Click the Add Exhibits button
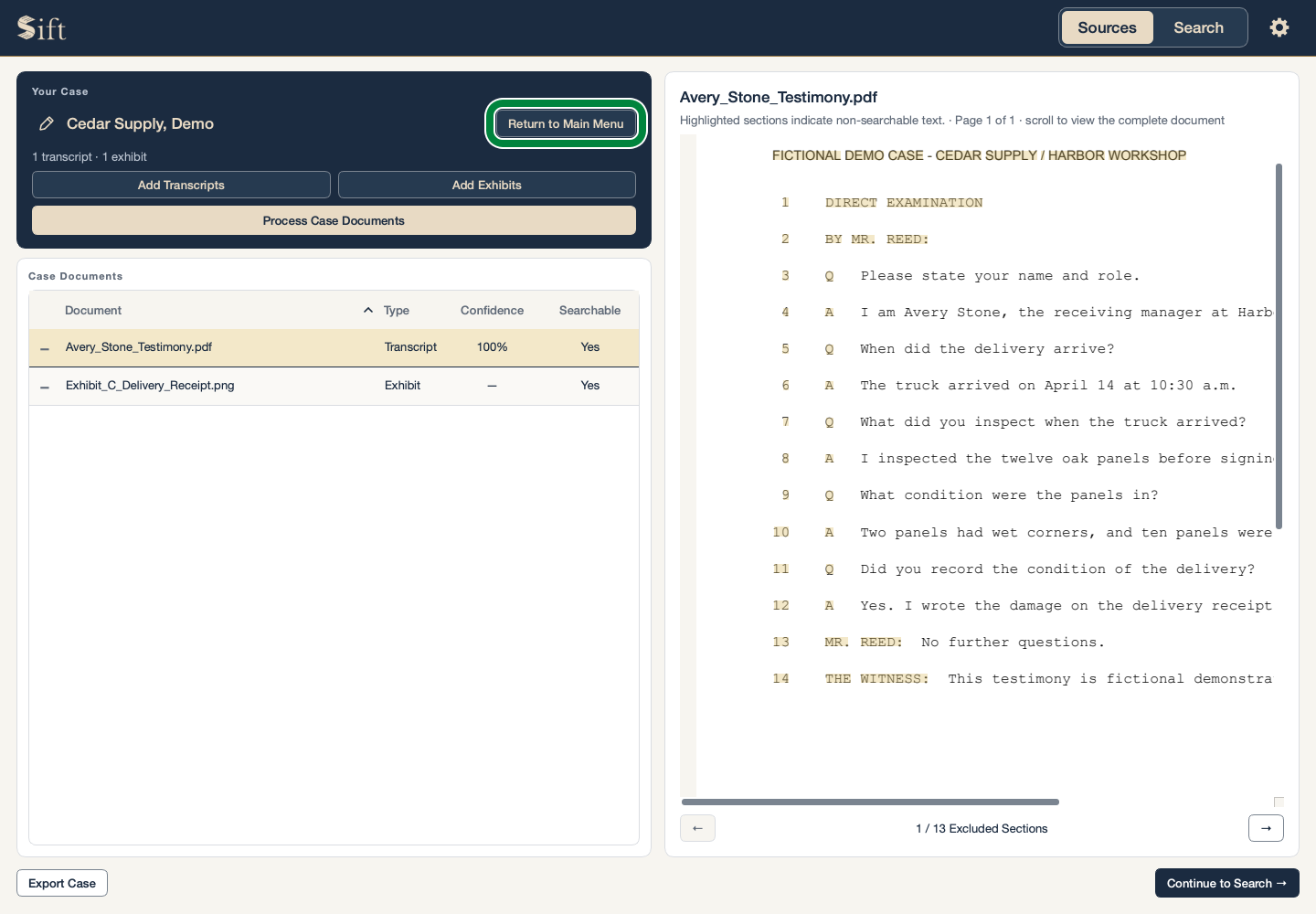The image size is (1316, 914). 487,185
